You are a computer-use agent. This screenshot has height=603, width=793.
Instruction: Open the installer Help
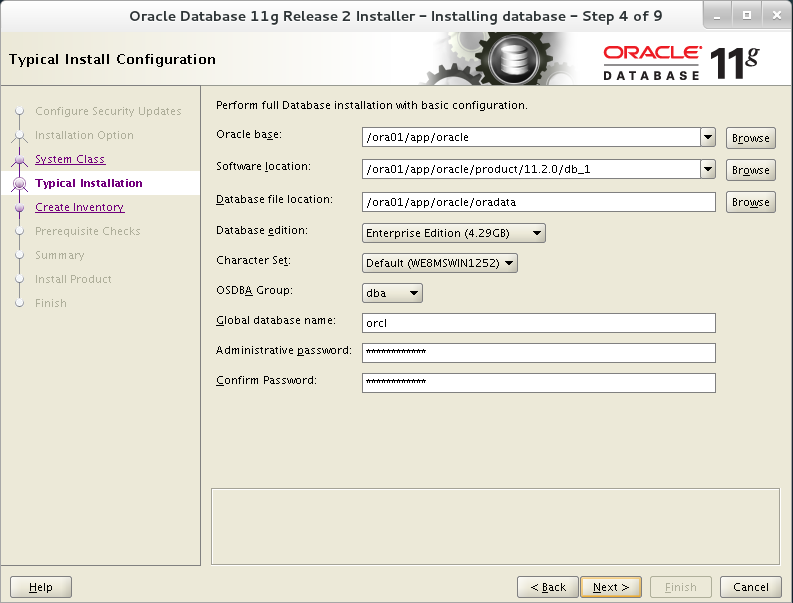coord(41,587)
